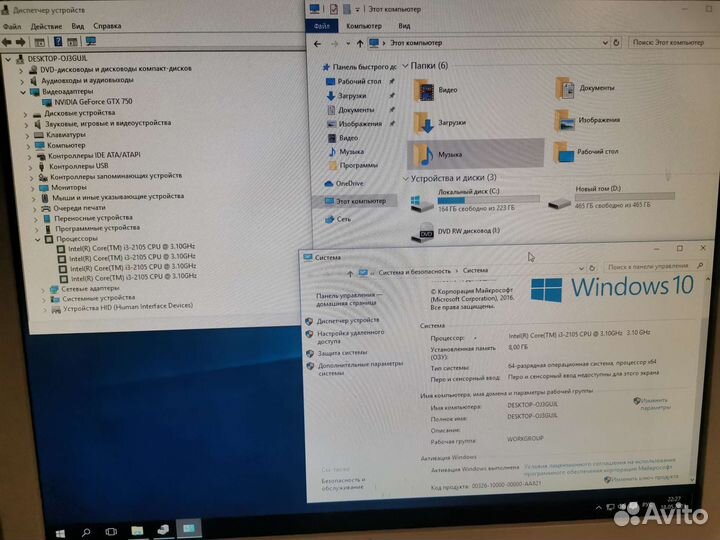Expand Контроллеры USB node
This screenshot has width=720, height=540.
click(x=31, y=167)
